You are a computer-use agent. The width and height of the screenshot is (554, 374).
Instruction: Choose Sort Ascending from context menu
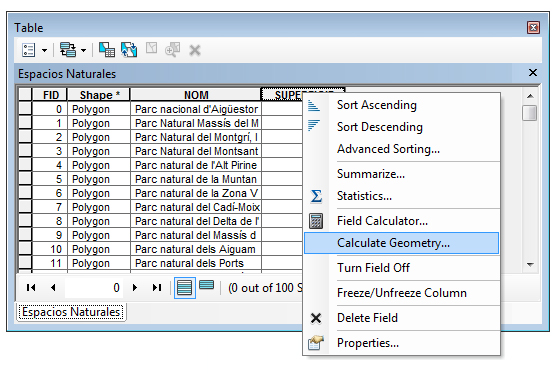401,105
